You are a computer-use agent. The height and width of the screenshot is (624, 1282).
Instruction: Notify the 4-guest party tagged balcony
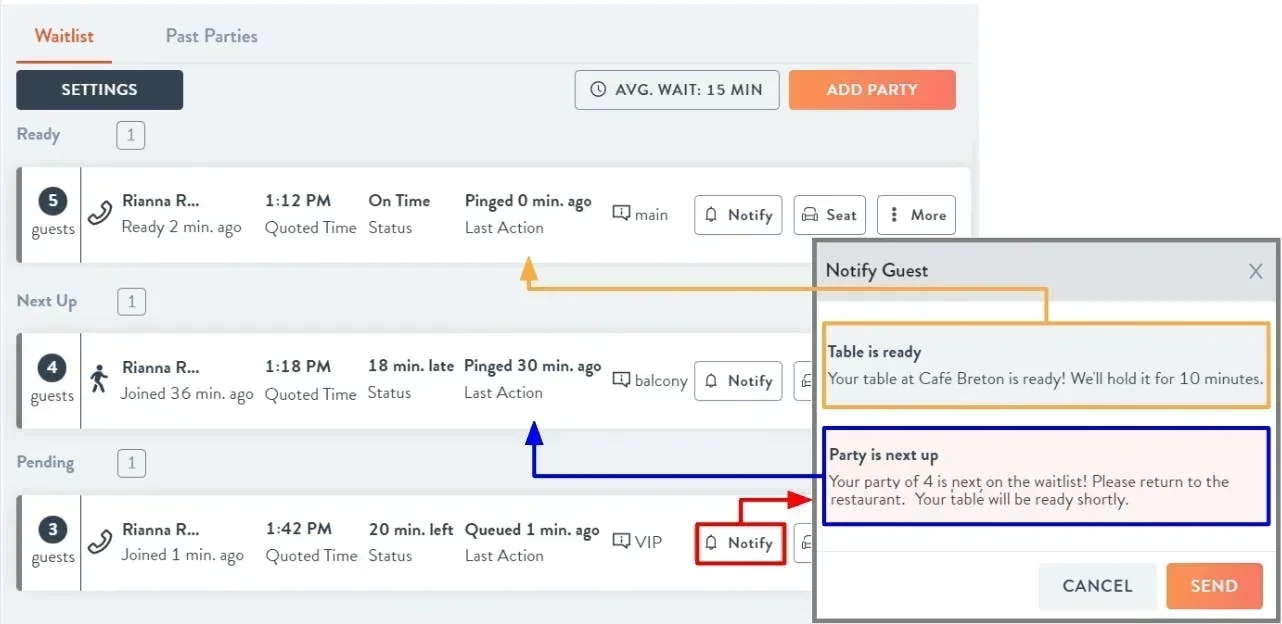[x=738, y=381]
